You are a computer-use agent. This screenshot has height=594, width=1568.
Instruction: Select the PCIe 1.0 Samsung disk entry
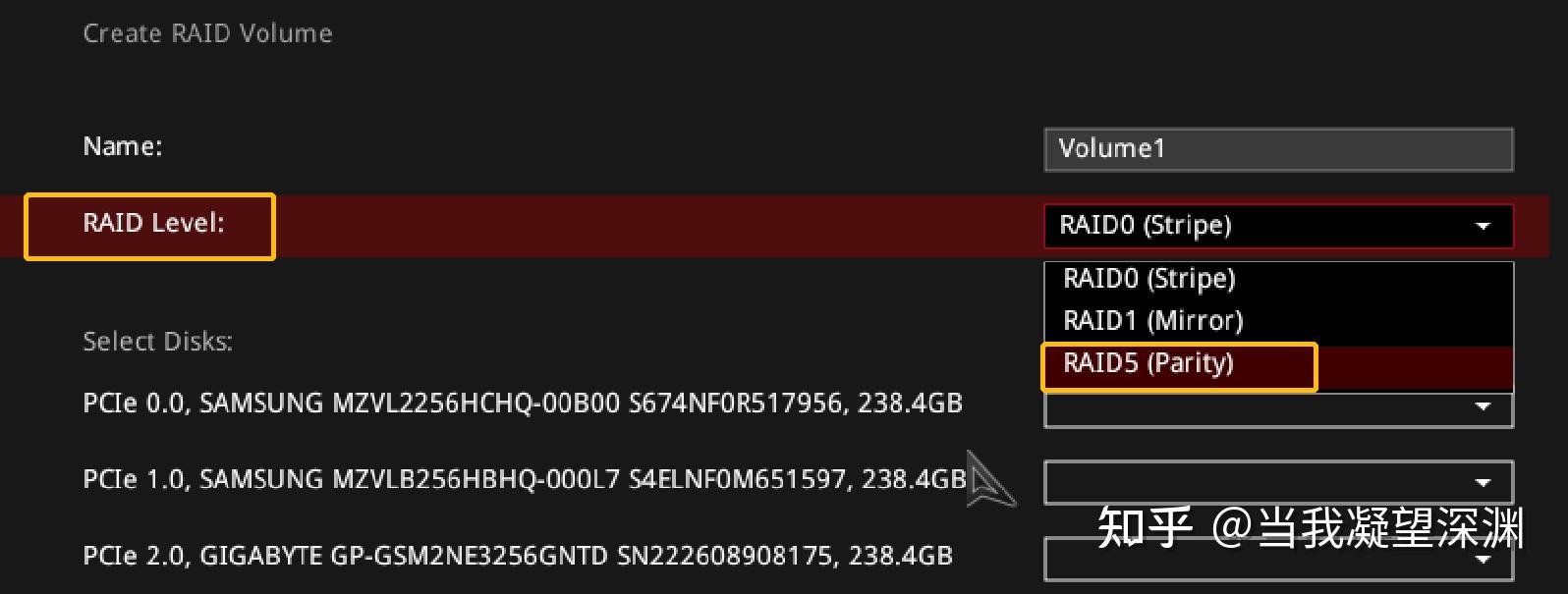(521, 480)
